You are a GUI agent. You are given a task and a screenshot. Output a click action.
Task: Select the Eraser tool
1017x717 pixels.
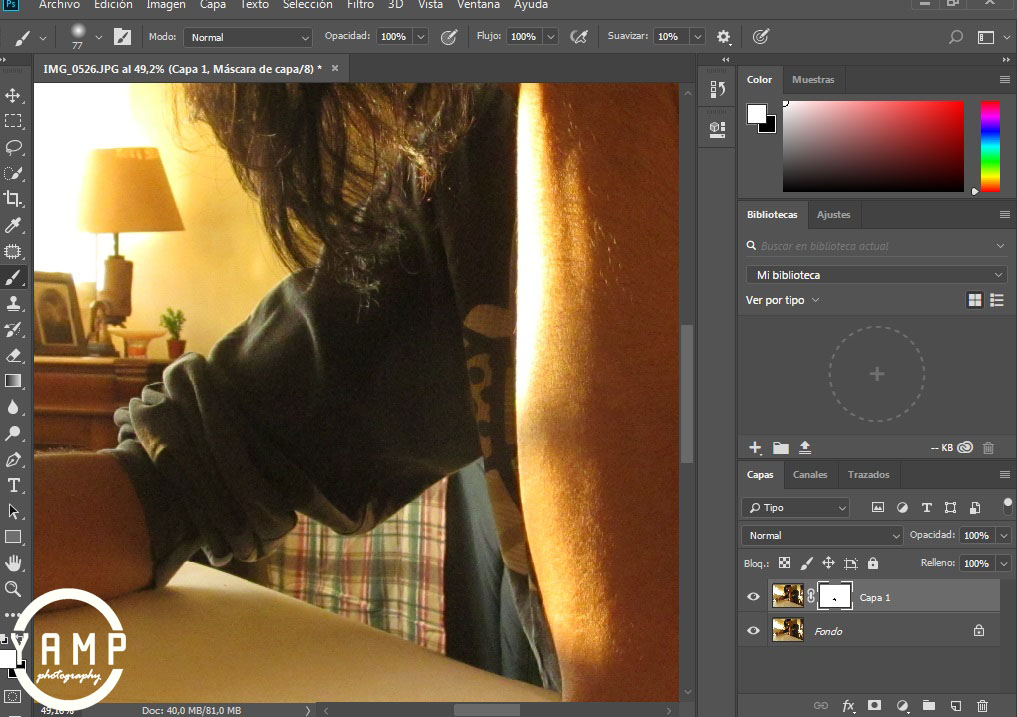(x=13, y=355)
